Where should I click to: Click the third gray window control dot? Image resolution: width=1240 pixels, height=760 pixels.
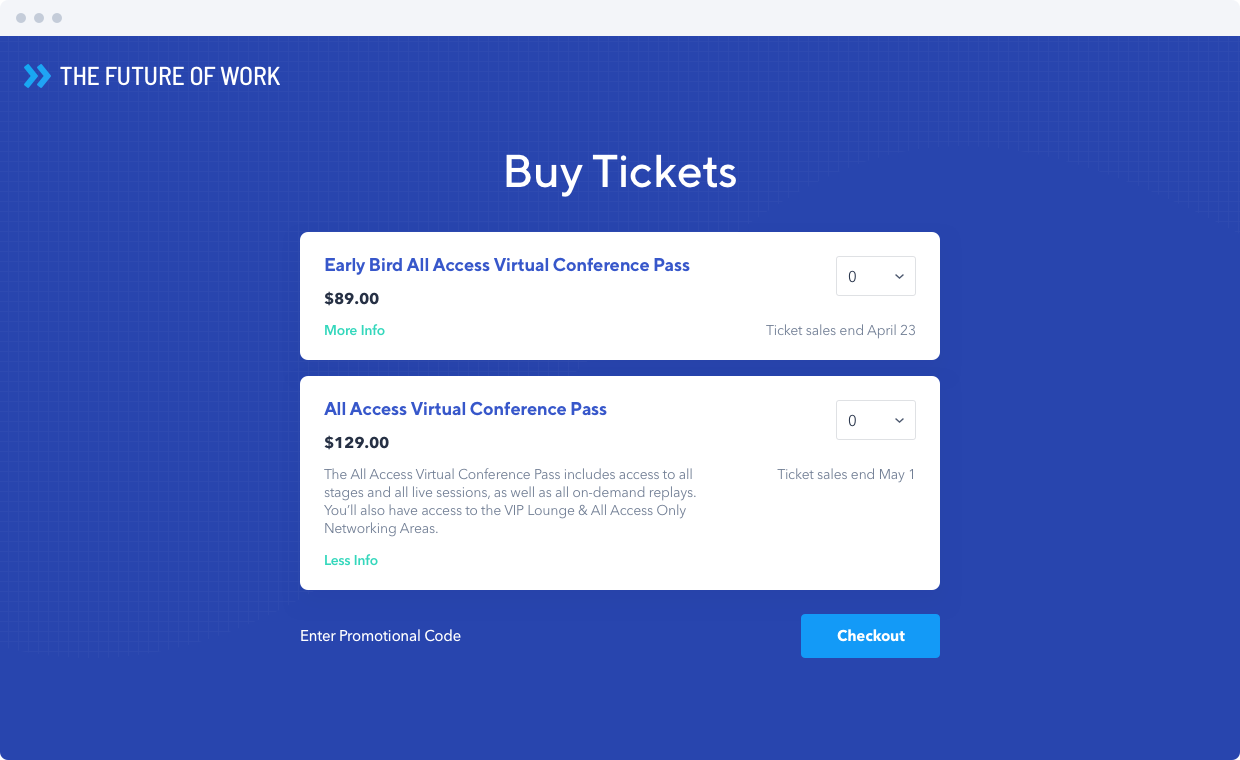point(57,18)
